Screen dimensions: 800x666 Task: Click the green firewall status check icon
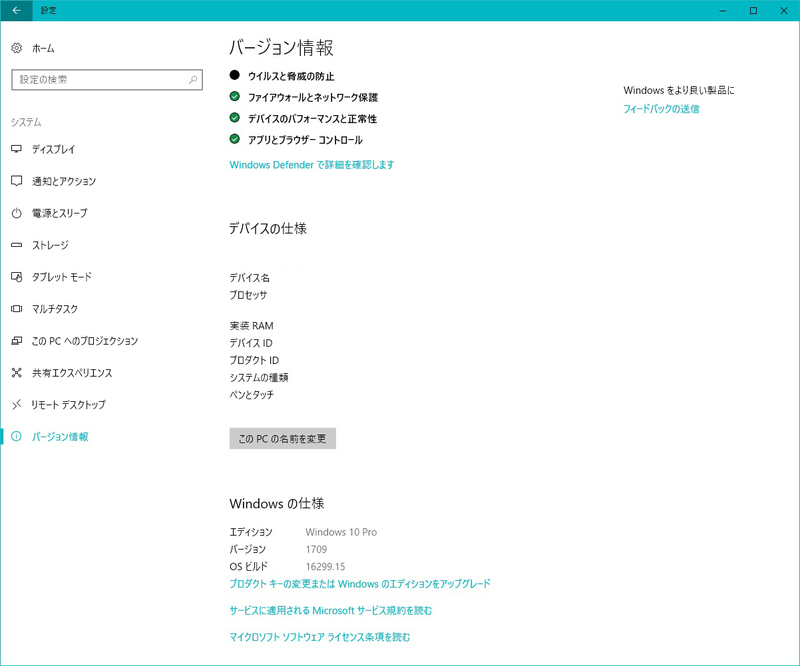click(235, 96)
